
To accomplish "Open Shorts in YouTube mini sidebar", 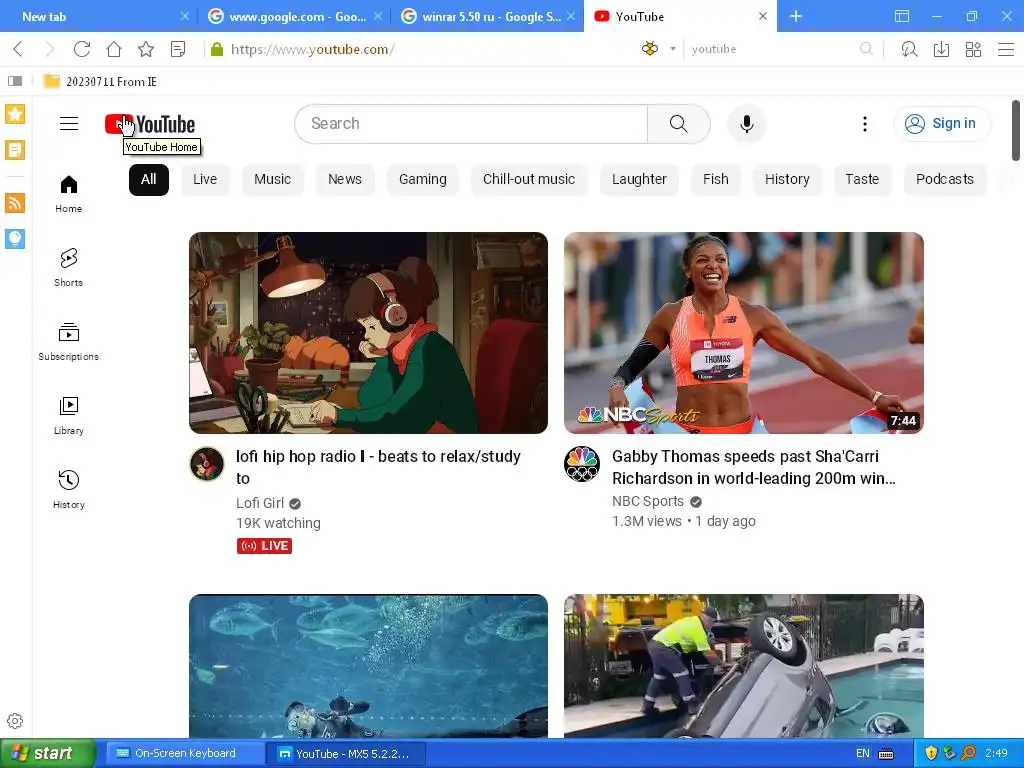I will (69, 268).
